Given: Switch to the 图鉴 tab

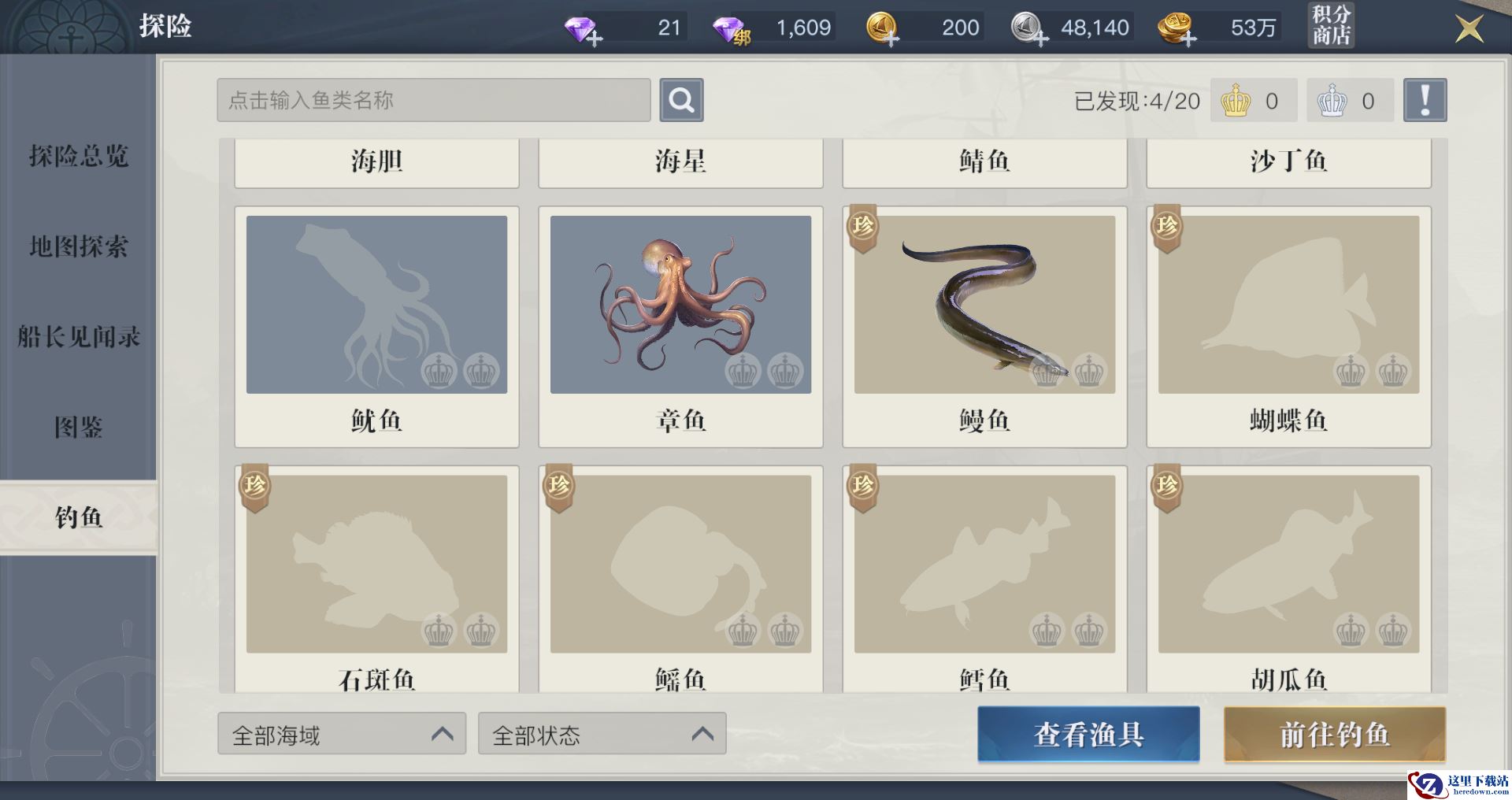Looking at the screenshot, I should [78, 428].
